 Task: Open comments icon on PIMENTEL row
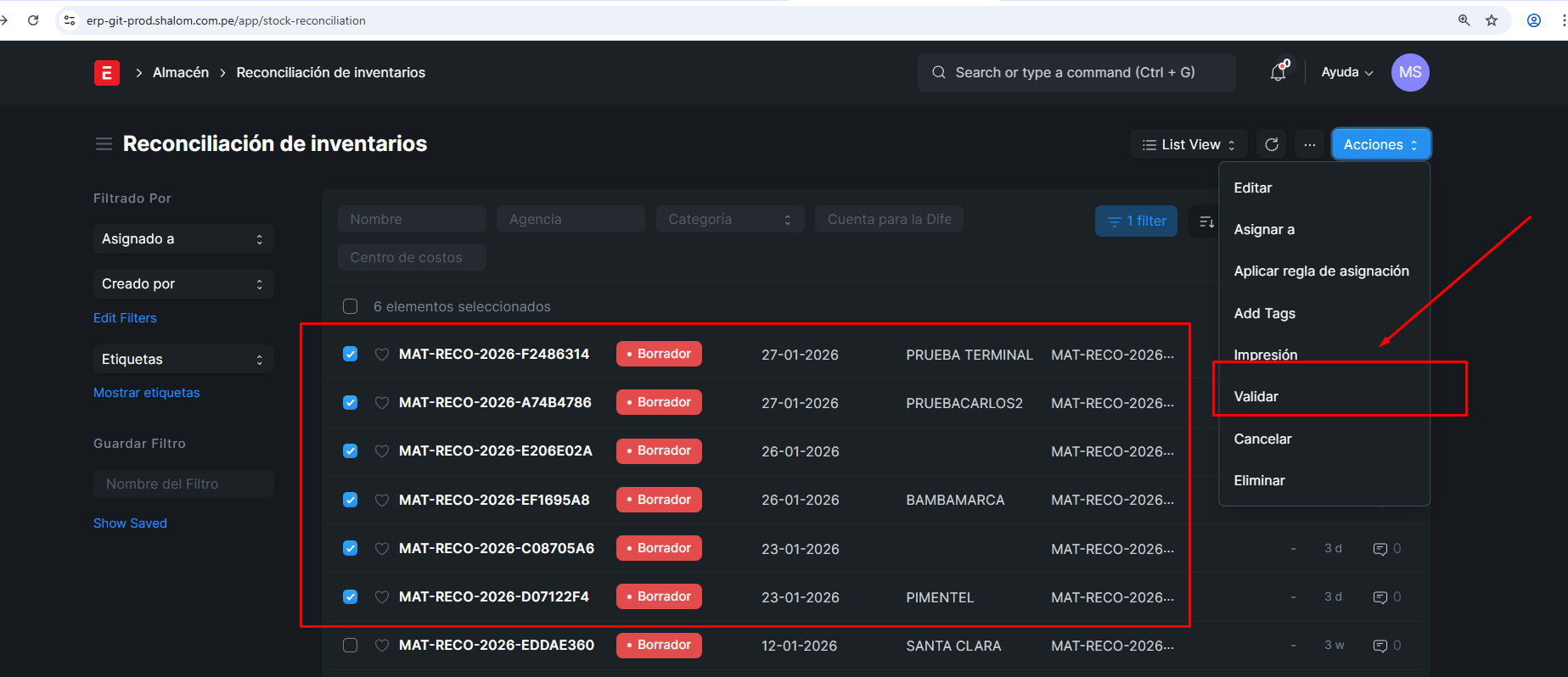coord(1380,597)
